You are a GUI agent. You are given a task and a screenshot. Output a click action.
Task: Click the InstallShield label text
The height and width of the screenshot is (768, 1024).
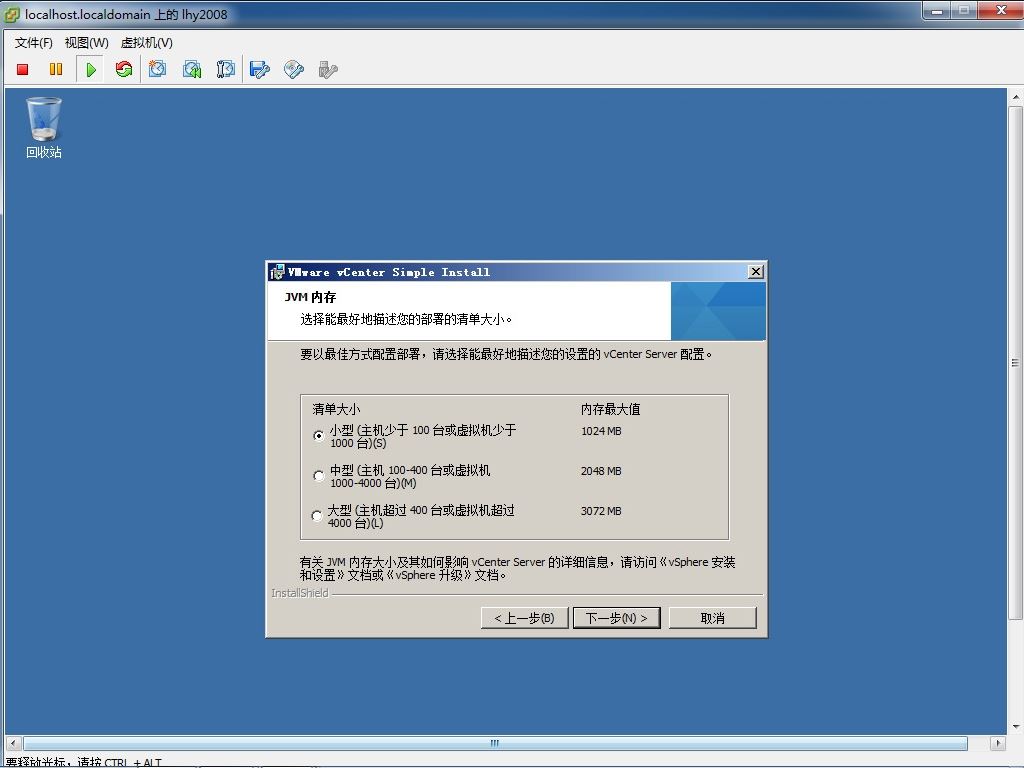click(300, 593)
